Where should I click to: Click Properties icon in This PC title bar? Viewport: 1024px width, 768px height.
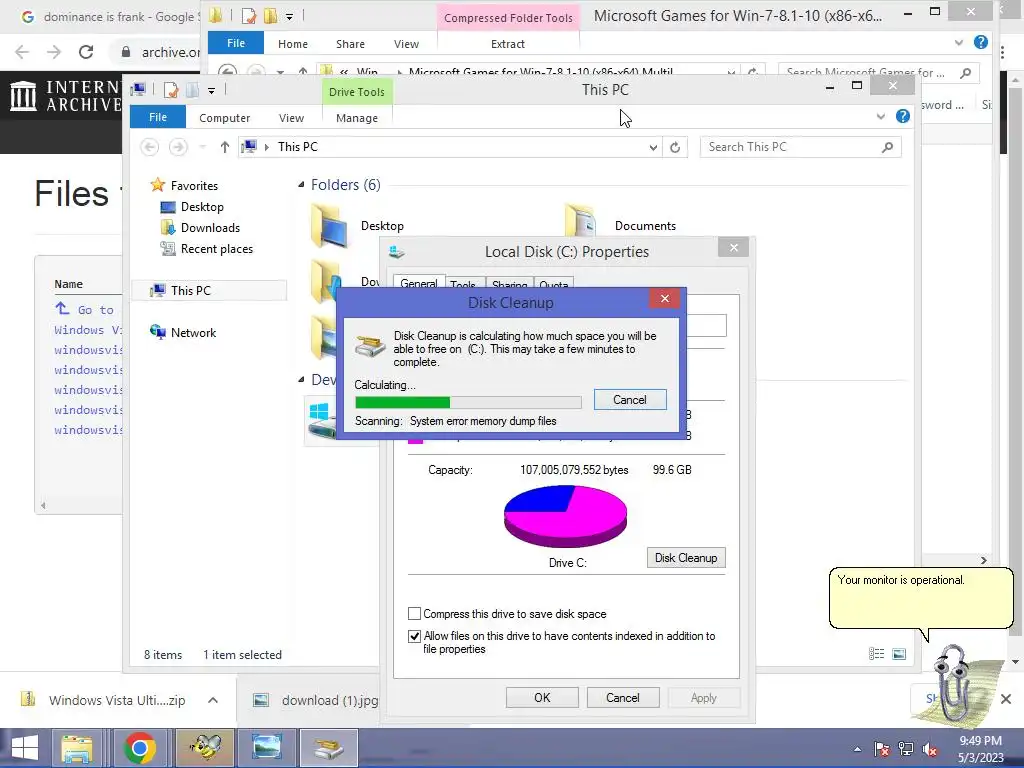pos(171,90)
